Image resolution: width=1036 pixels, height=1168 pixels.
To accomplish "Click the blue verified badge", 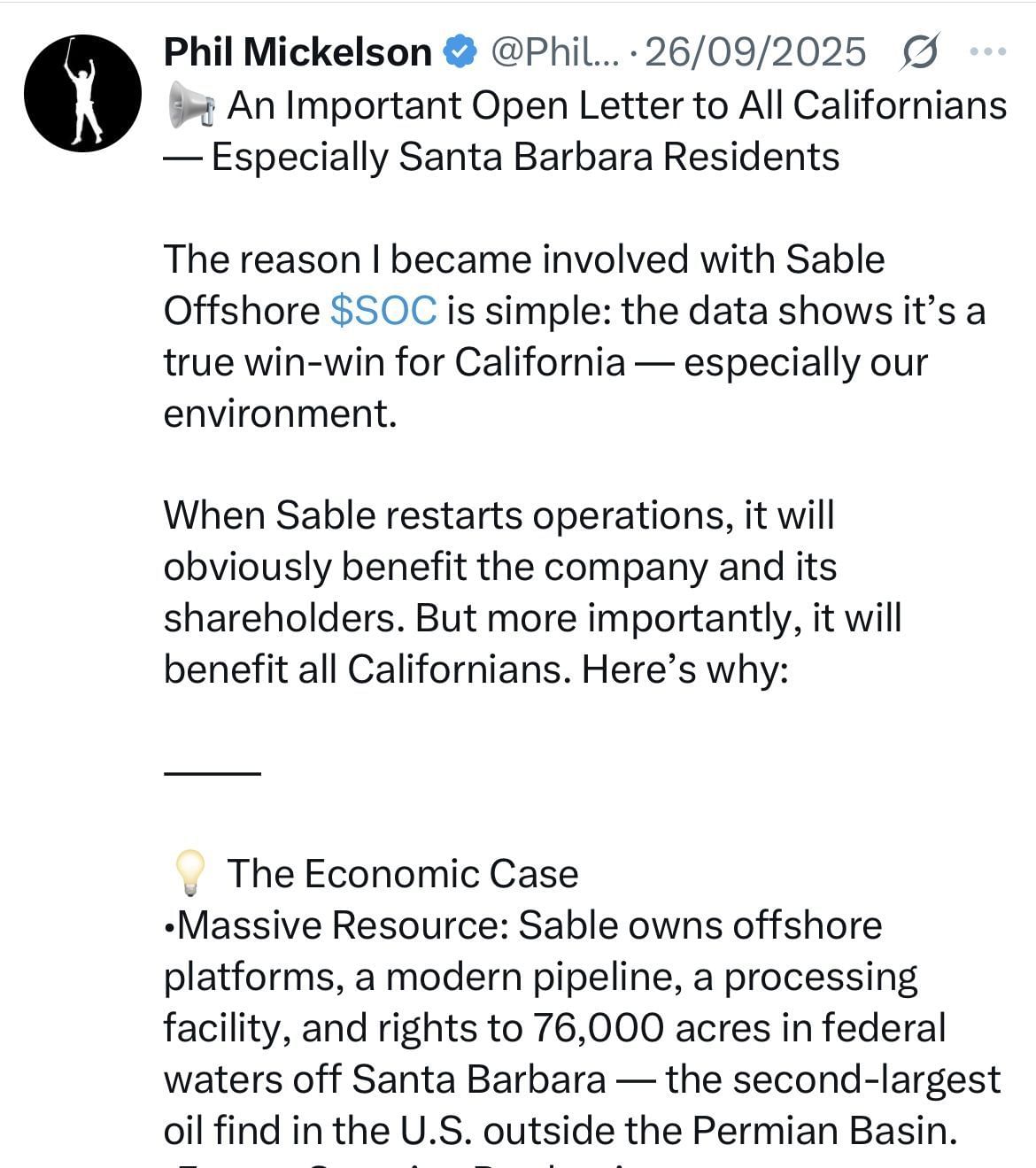I will (x=460, y=53).
